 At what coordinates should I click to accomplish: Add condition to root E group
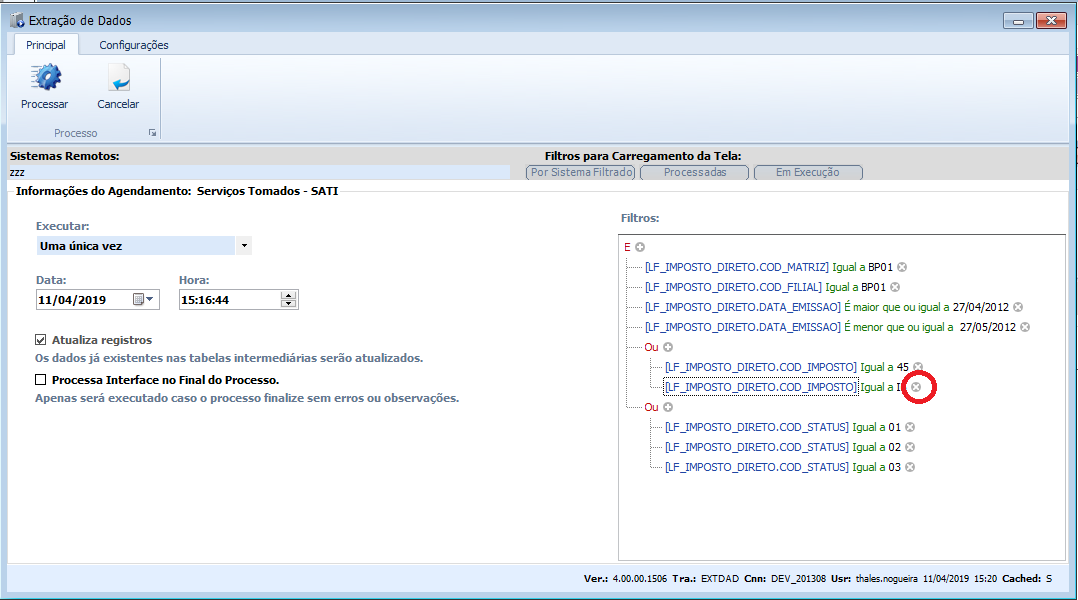(x=640, y=247)
